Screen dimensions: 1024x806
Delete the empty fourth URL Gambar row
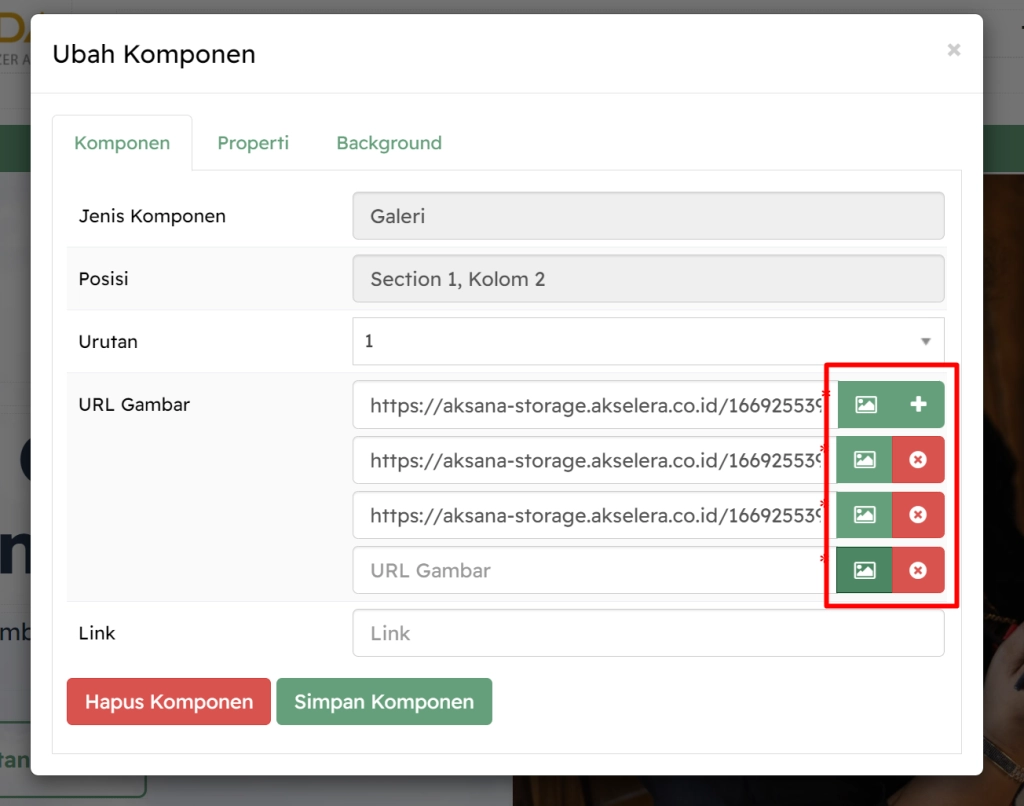[918, 570]
